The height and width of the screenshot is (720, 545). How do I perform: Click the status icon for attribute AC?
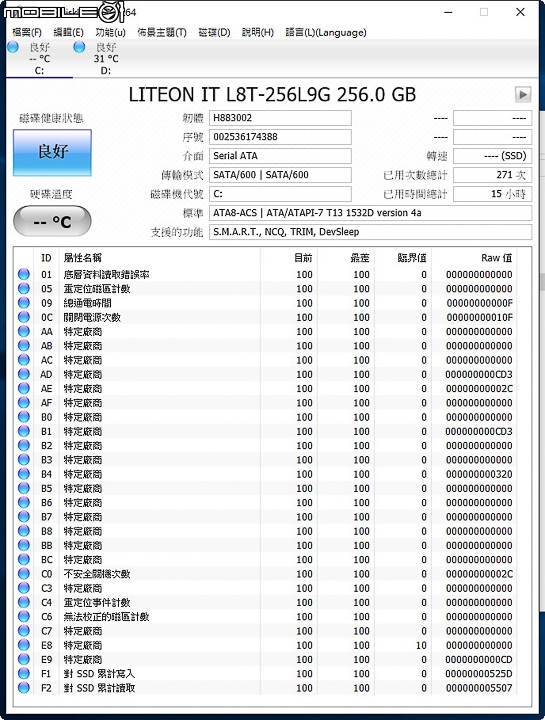tap(23, 360)
